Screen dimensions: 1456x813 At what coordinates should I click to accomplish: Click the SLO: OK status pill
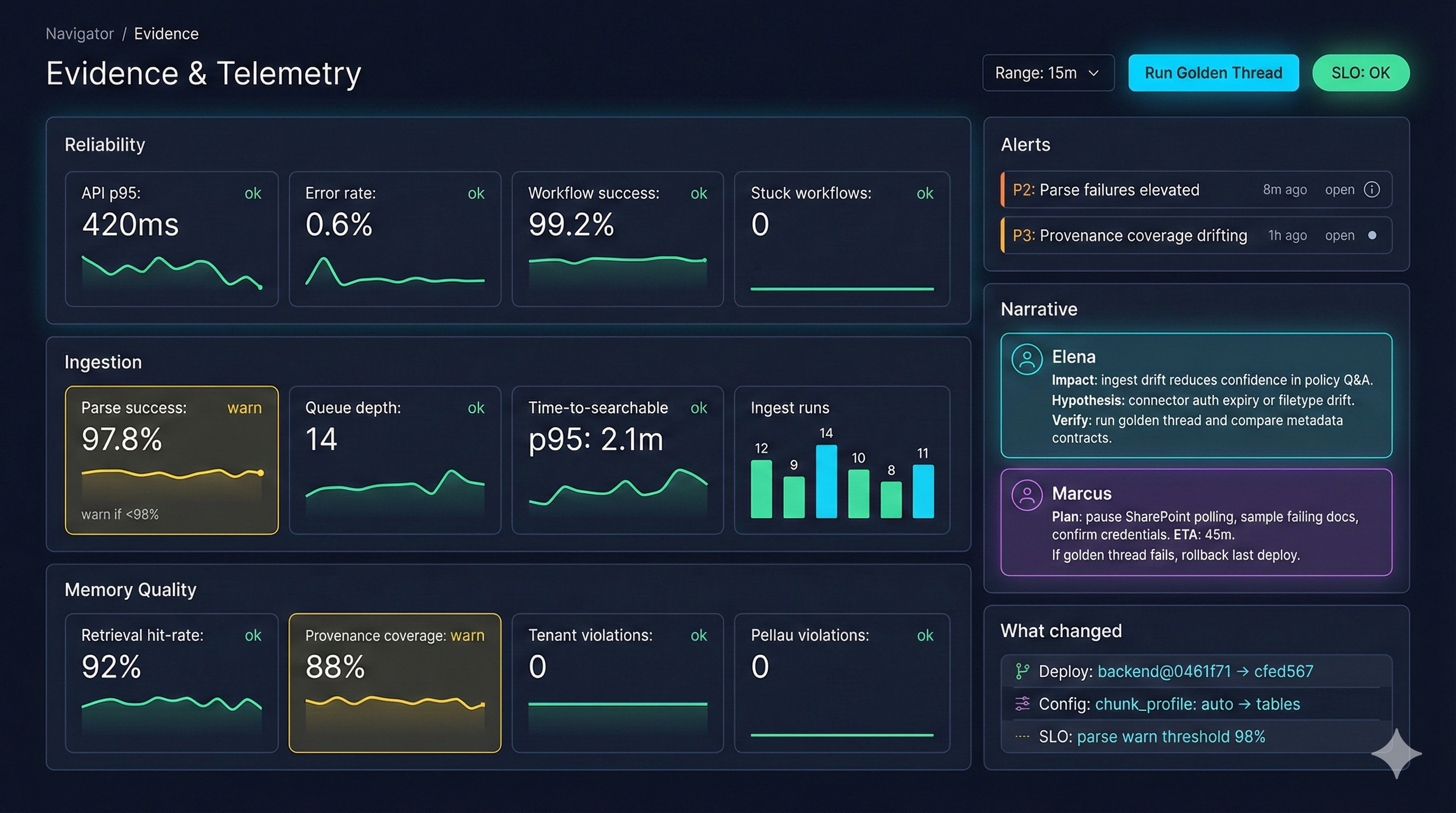1360,73
